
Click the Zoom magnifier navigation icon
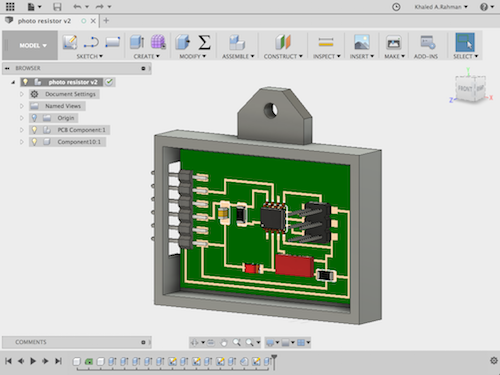click(x=237, y=342)
